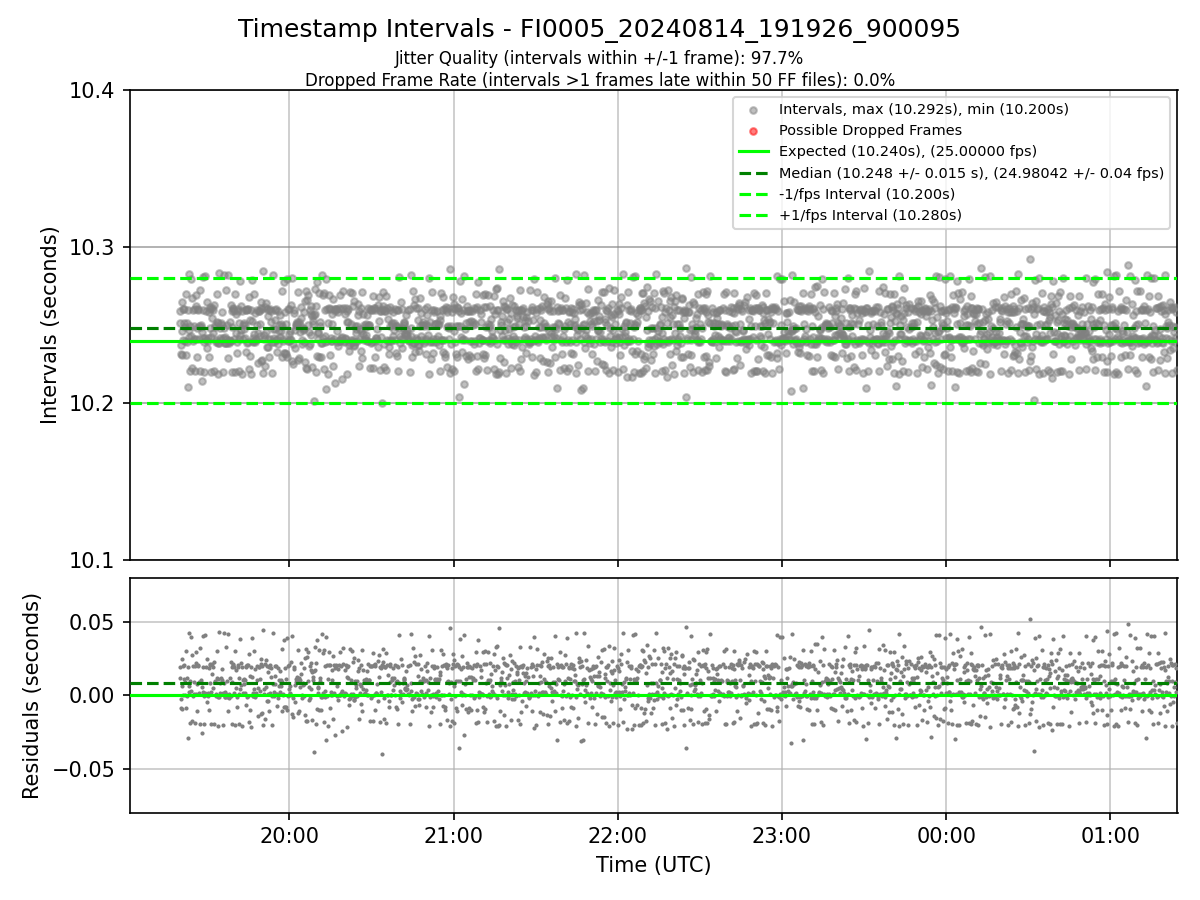This screenshot has height=900, width=1200.
Task: Select legend entry '+1/fps Interval (10.280s)'
Action: (x=870, y=215)
